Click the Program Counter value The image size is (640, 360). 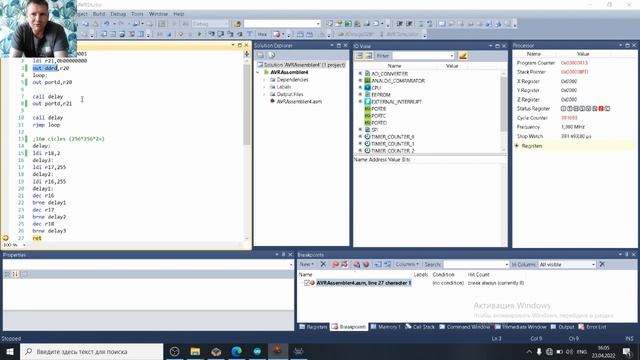574,63
